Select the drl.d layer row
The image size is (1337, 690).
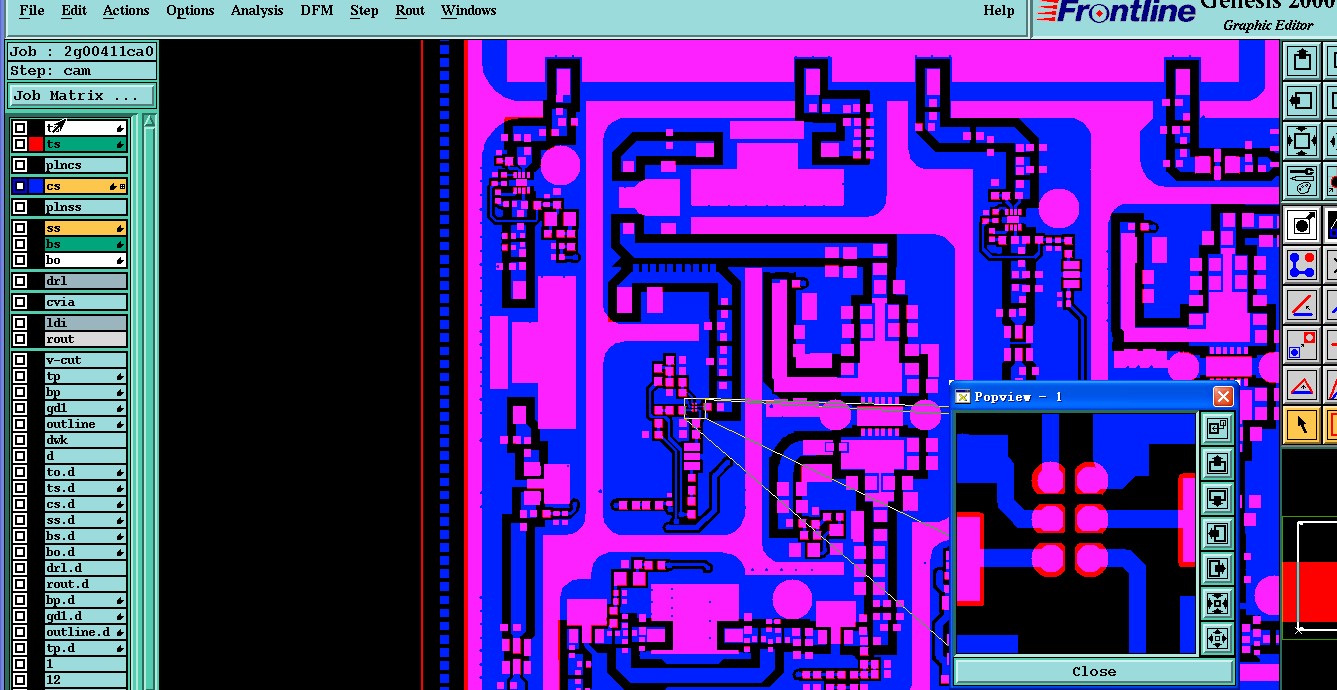(x=86, y=568)
